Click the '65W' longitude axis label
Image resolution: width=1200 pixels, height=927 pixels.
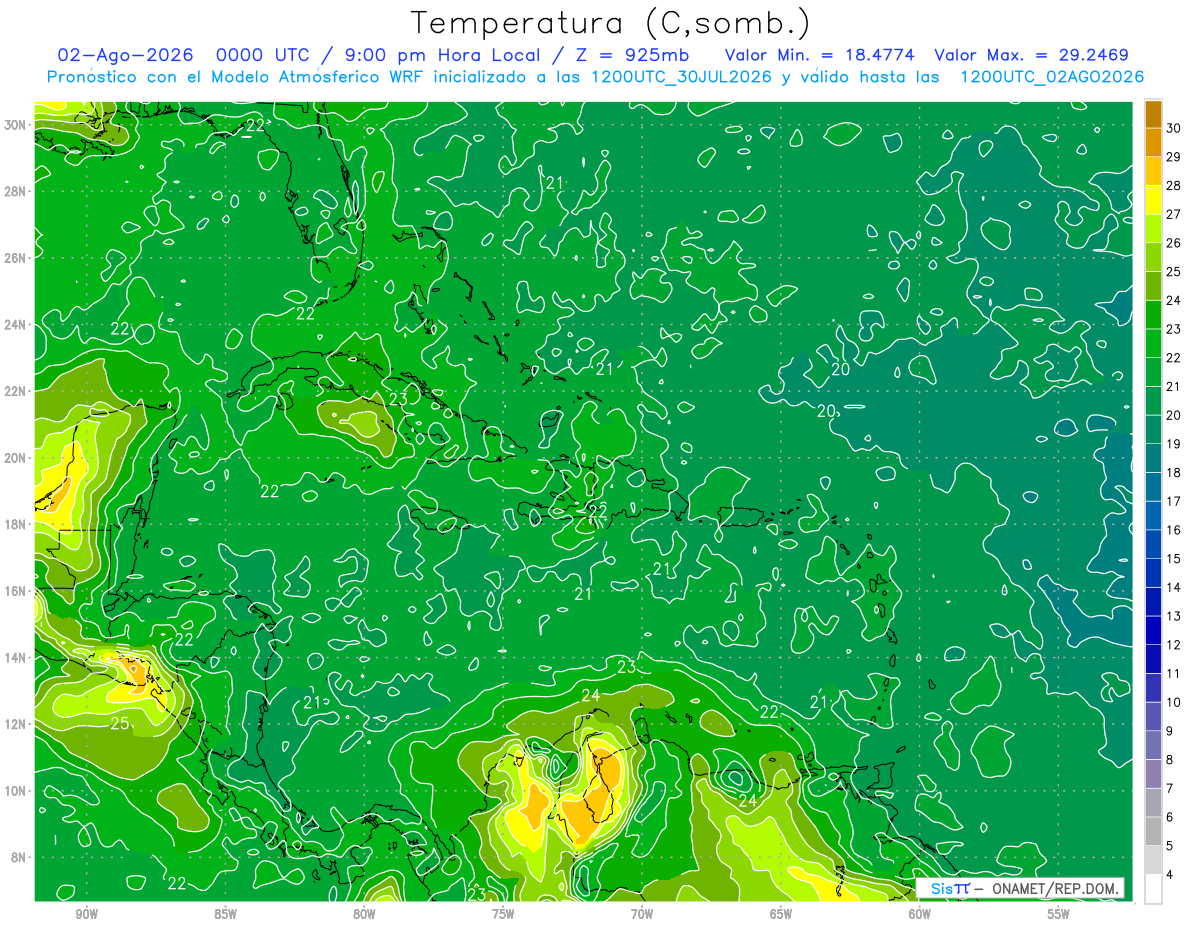[781, 914]
